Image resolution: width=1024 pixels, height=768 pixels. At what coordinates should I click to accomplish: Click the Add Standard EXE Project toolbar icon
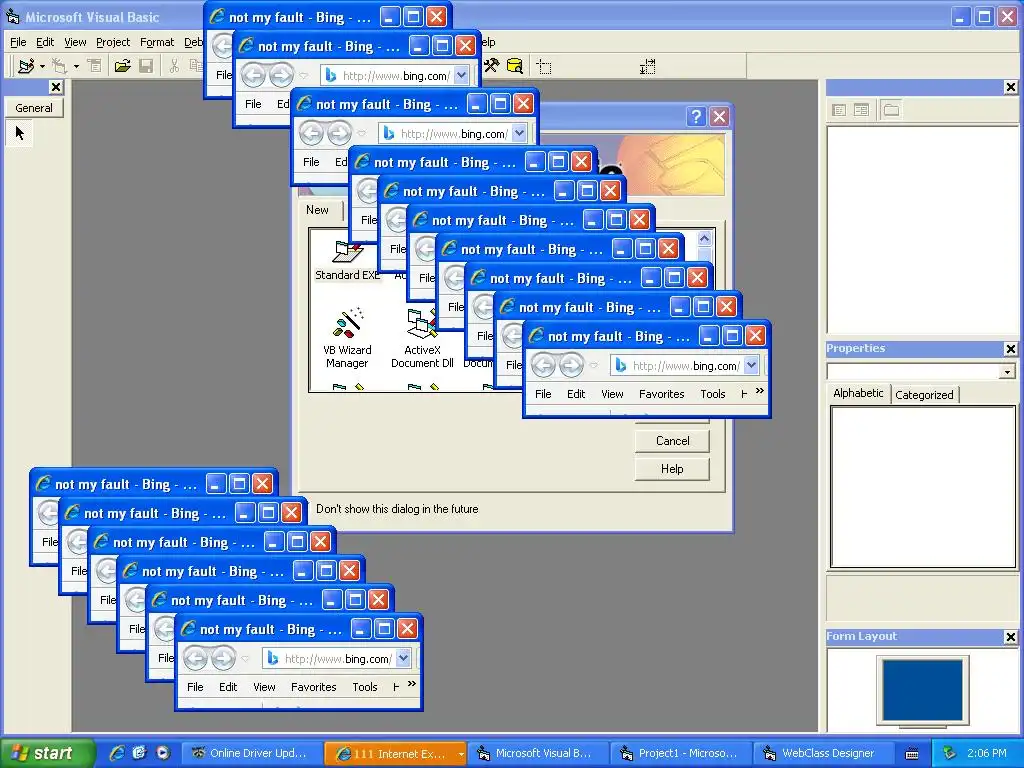[x=26, y=66]
